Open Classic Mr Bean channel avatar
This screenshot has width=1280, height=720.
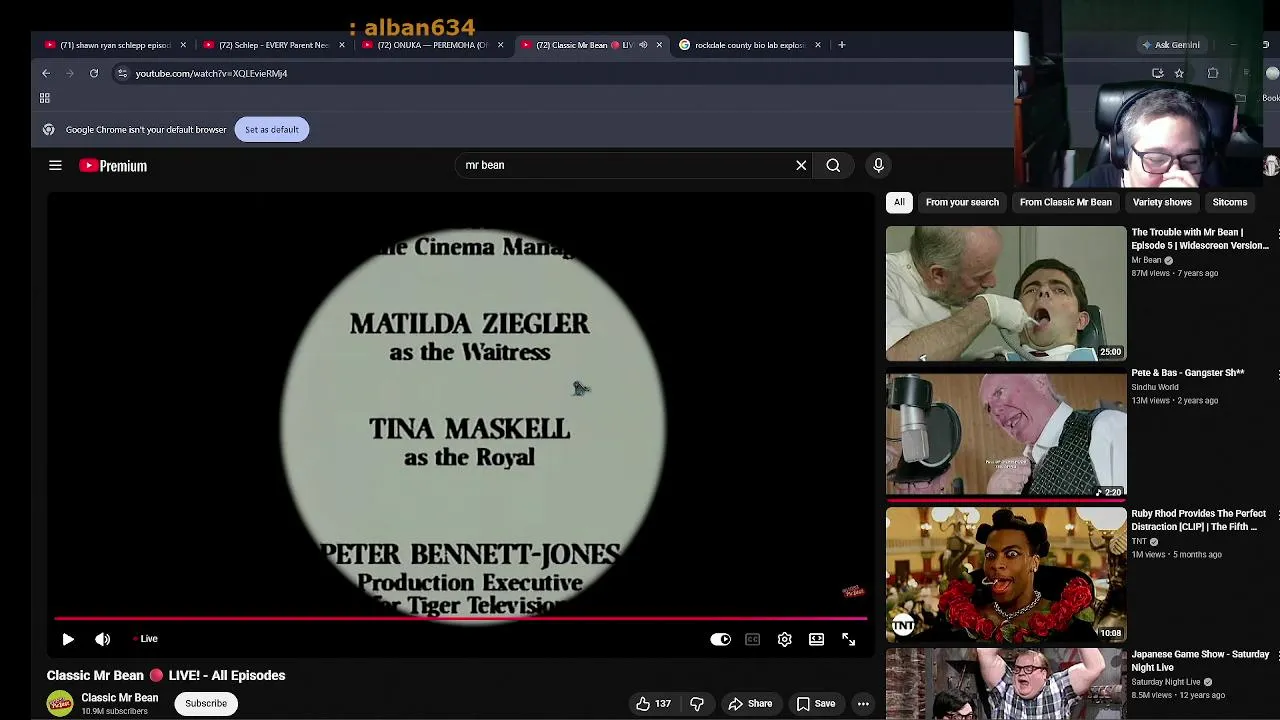(x=60, y=704)
